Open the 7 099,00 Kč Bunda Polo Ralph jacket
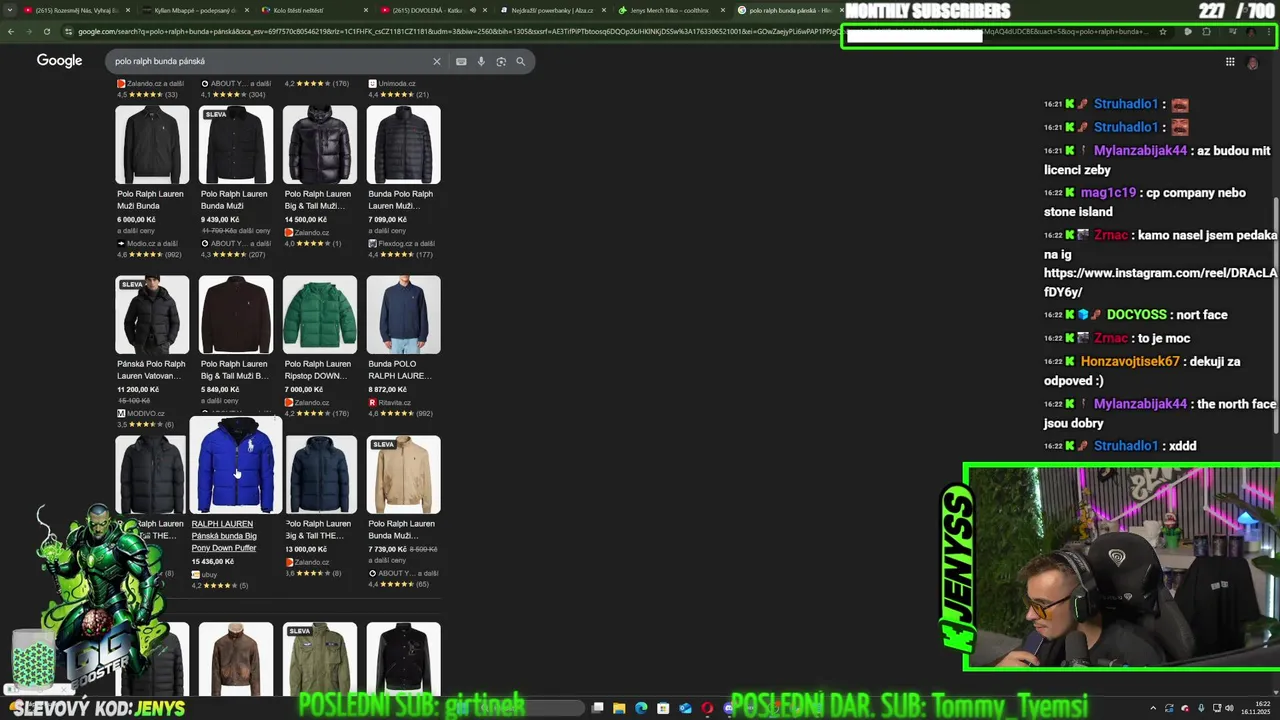The image size is (1280, 720). 404,145
